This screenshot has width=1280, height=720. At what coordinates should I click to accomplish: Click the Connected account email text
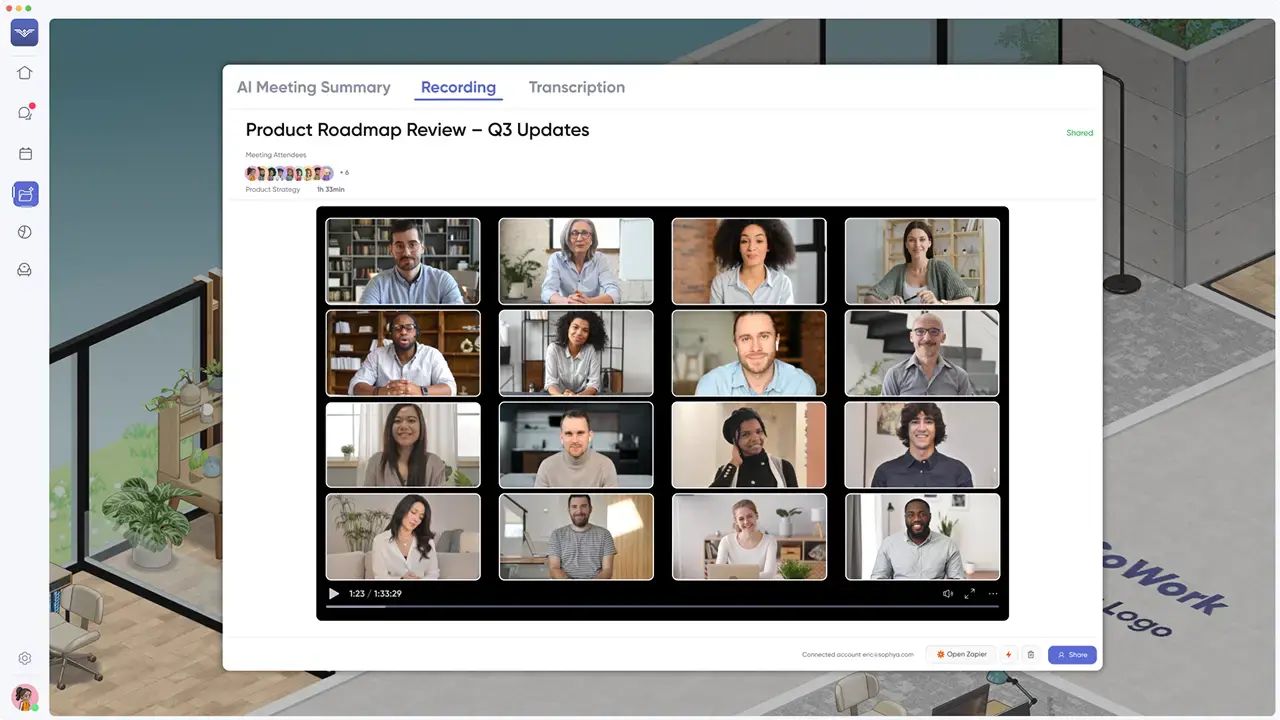pyautogui.click(x=858, y=655)
